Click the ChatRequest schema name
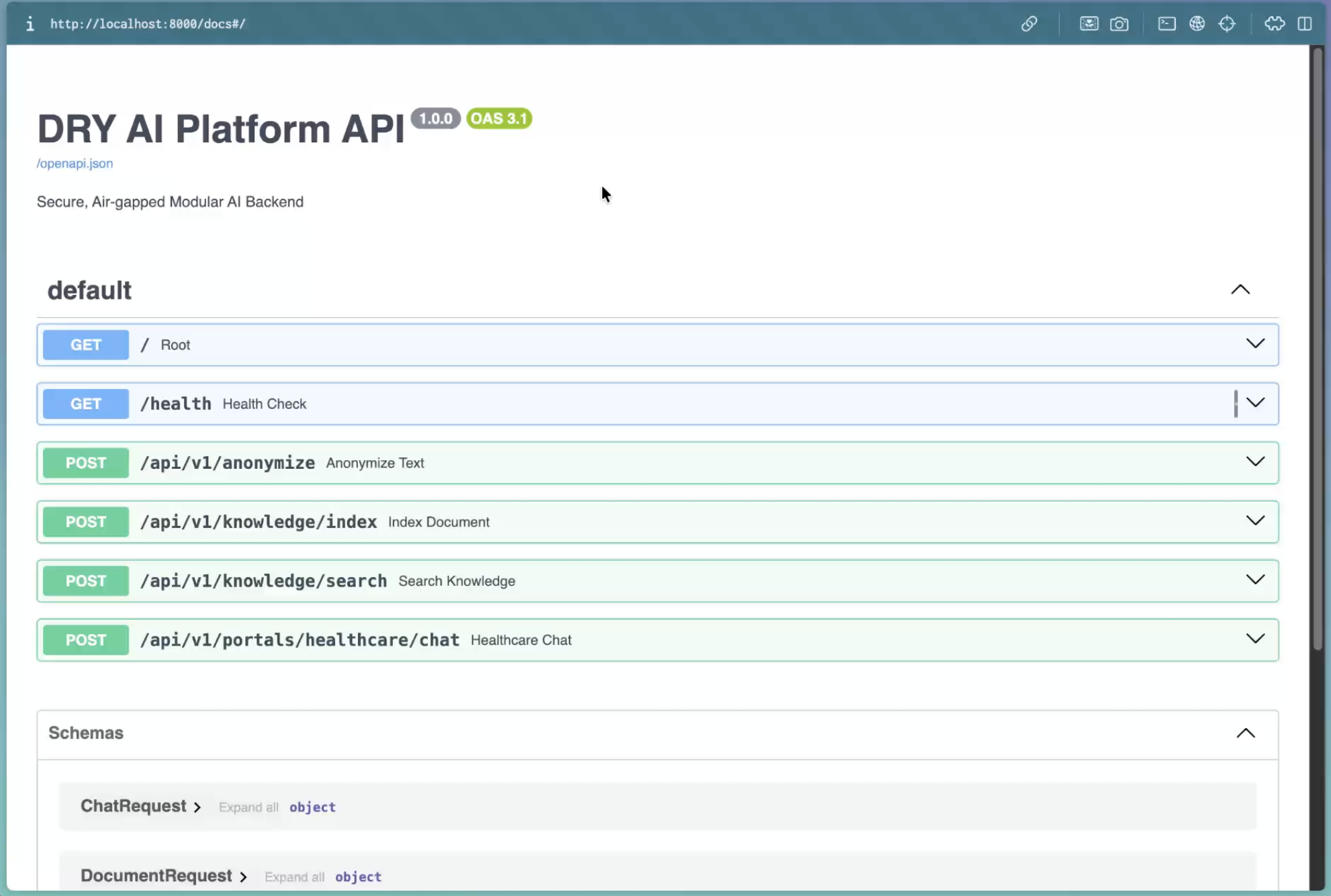Viewport: 1331px width, 896px height. pyautogui.click(x=133, y=806)
